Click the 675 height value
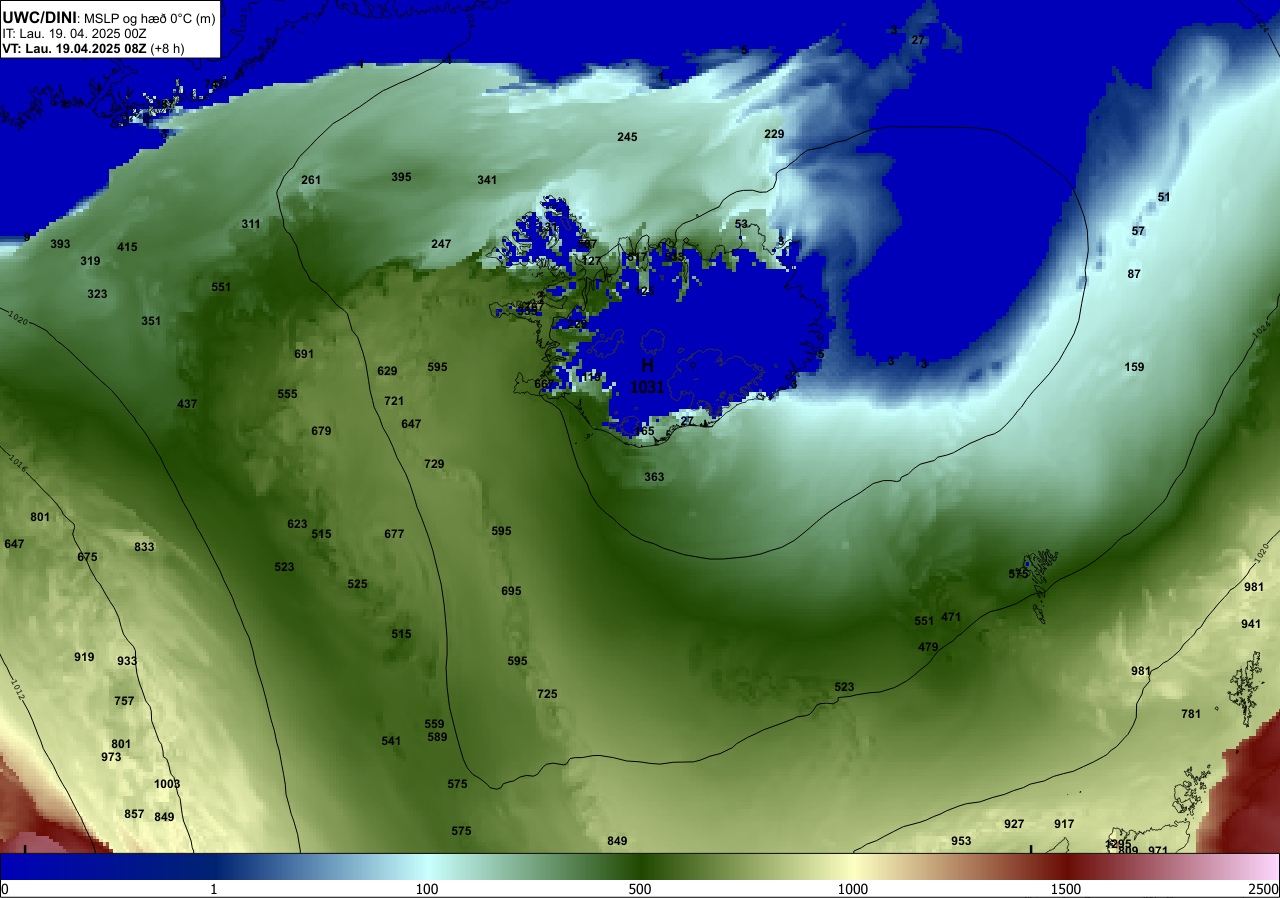 [x=87, y=557]
